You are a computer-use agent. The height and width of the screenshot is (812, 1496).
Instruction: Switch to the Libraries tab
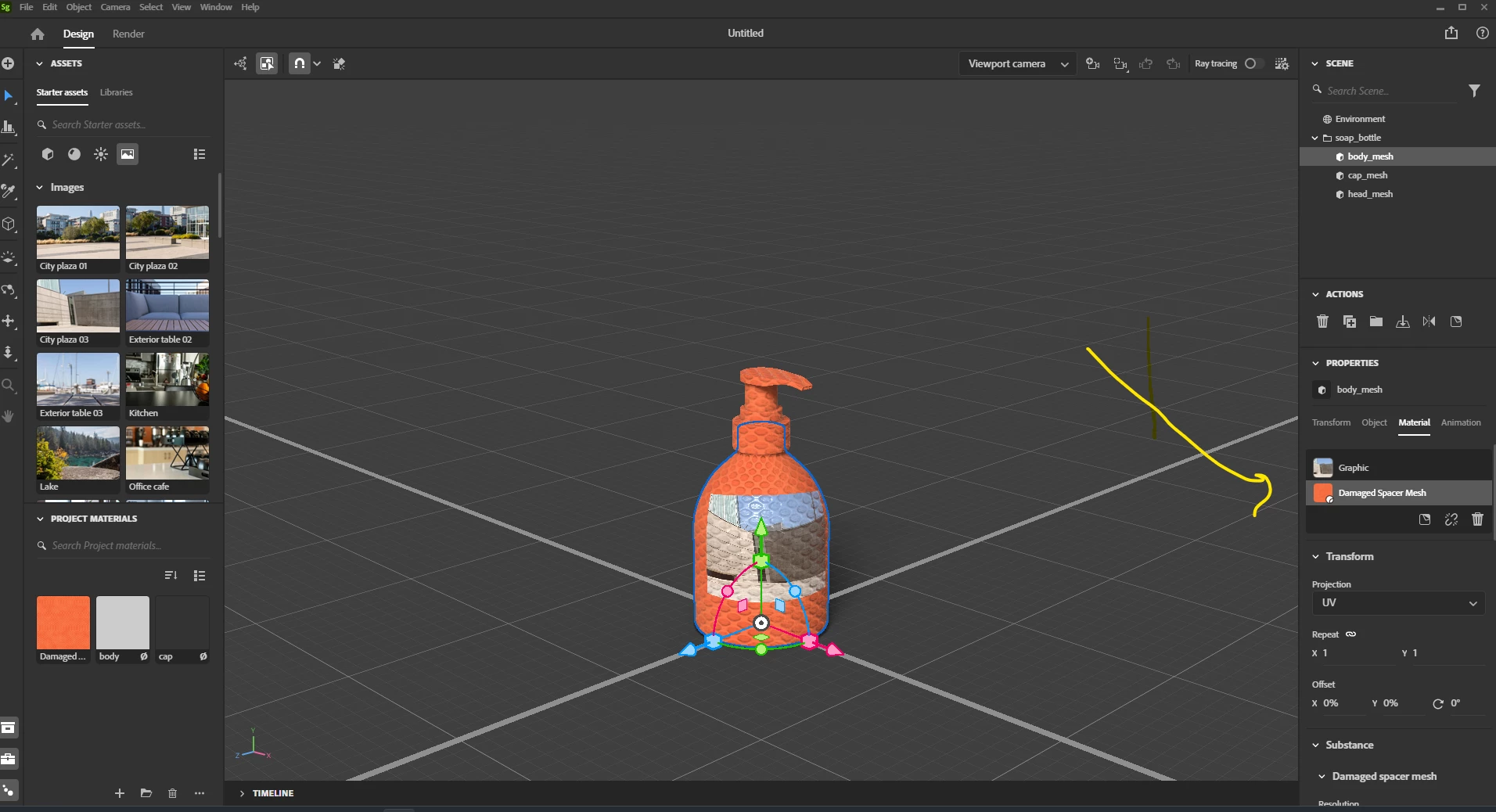pos(116,92)
